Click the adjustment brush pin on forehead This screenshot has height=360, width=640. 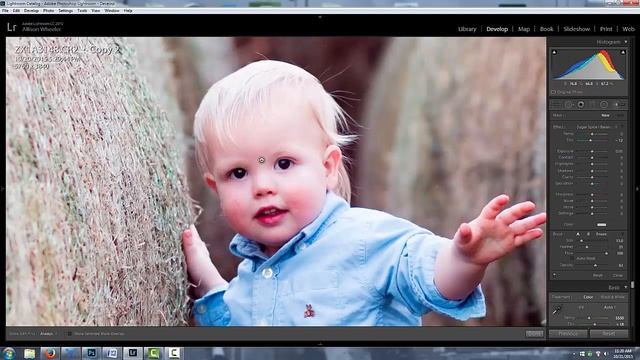[261, 160]
